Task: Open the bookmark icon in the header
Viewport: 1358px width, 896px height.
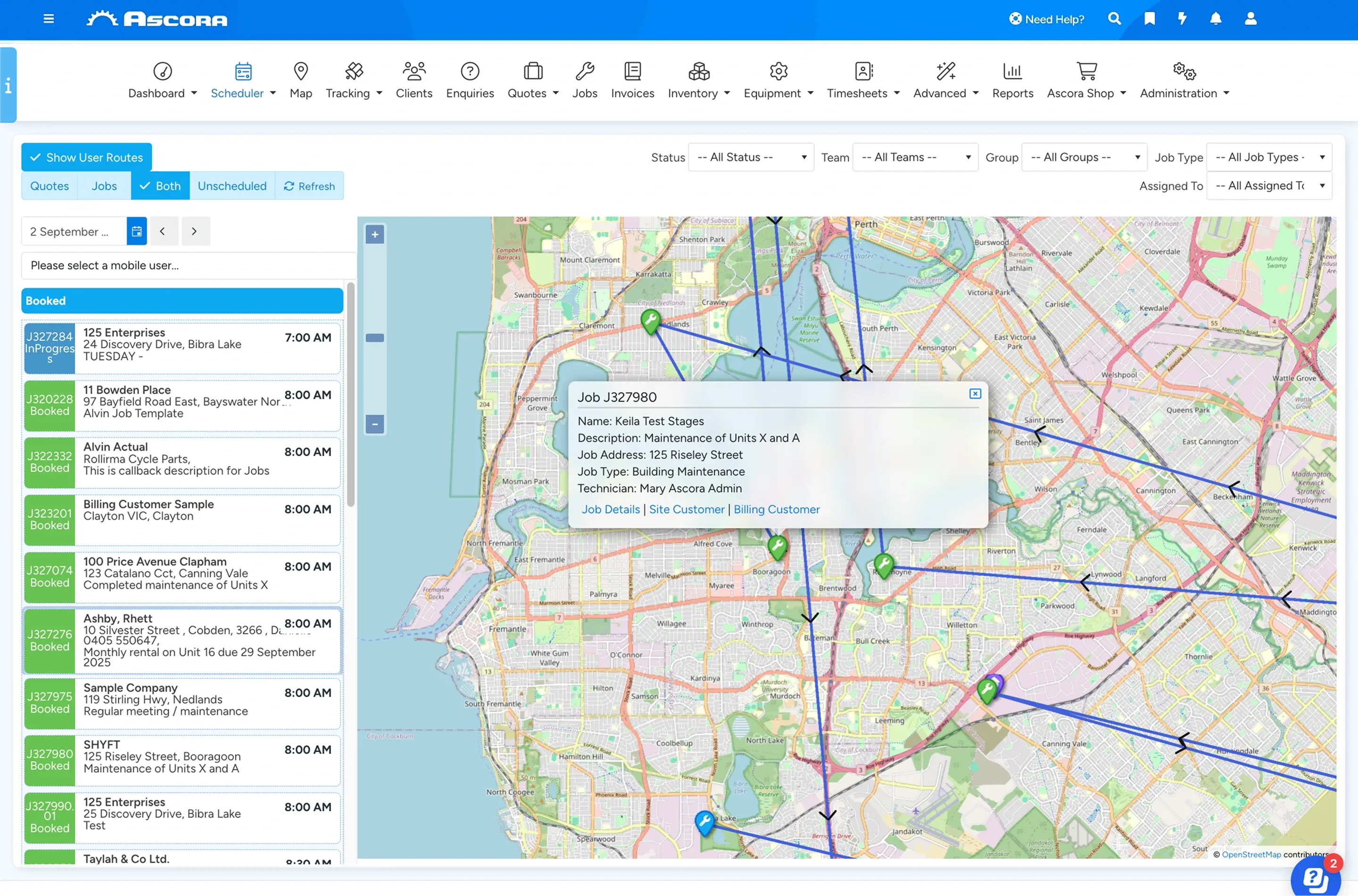Action: point(1150,19)
